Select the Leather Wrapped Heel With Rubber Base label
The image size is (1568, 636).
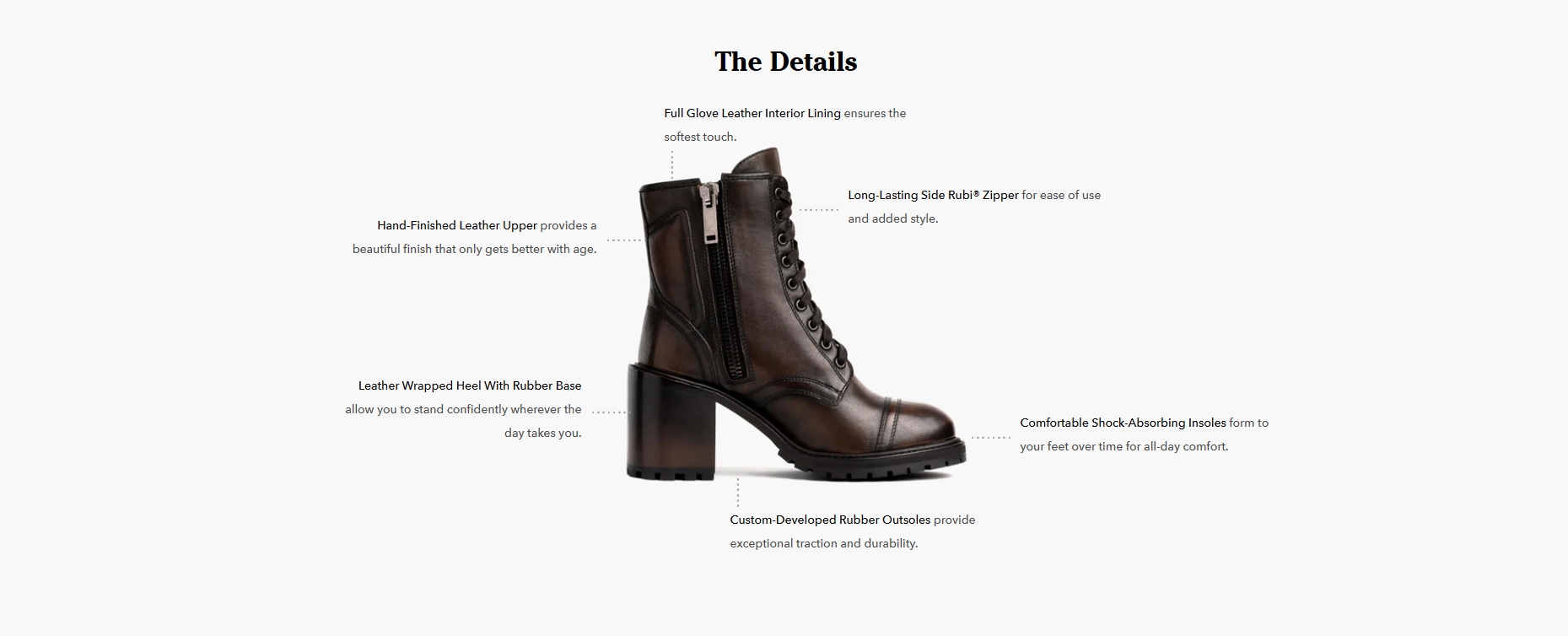click(x=470, y=385)
